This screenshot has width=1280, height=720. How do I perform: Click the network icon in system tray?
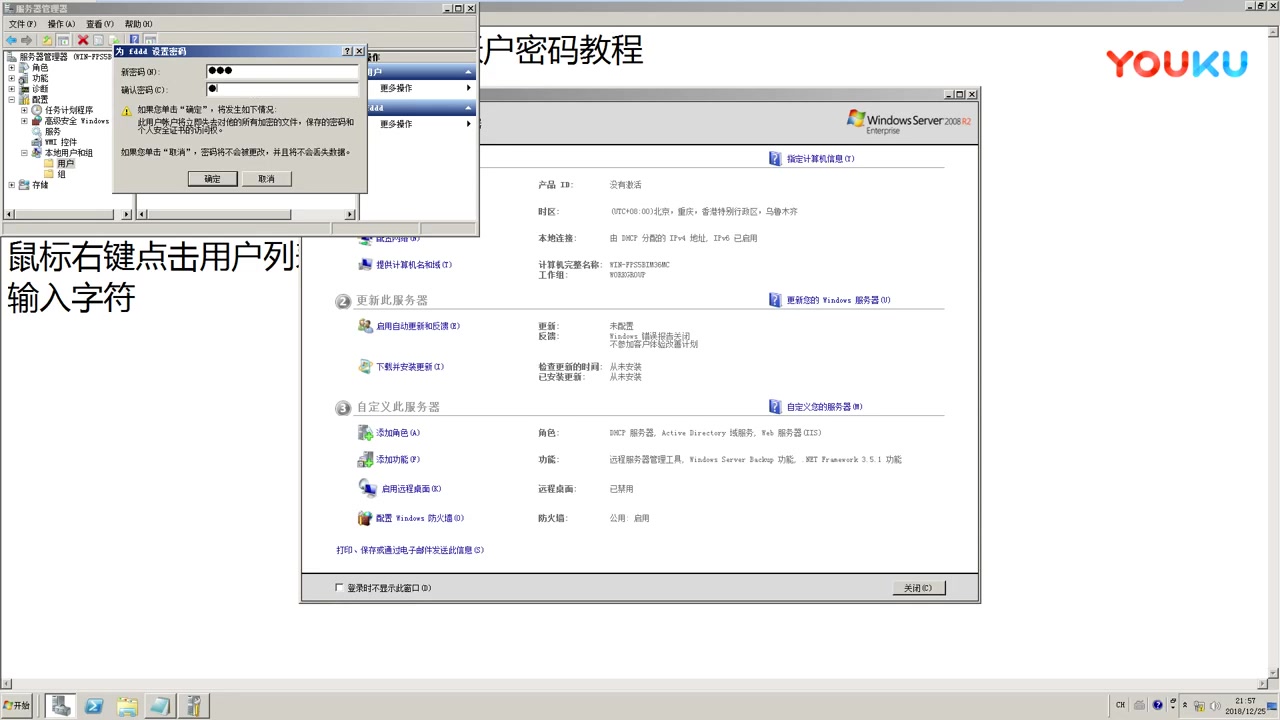click(1200, 705)
